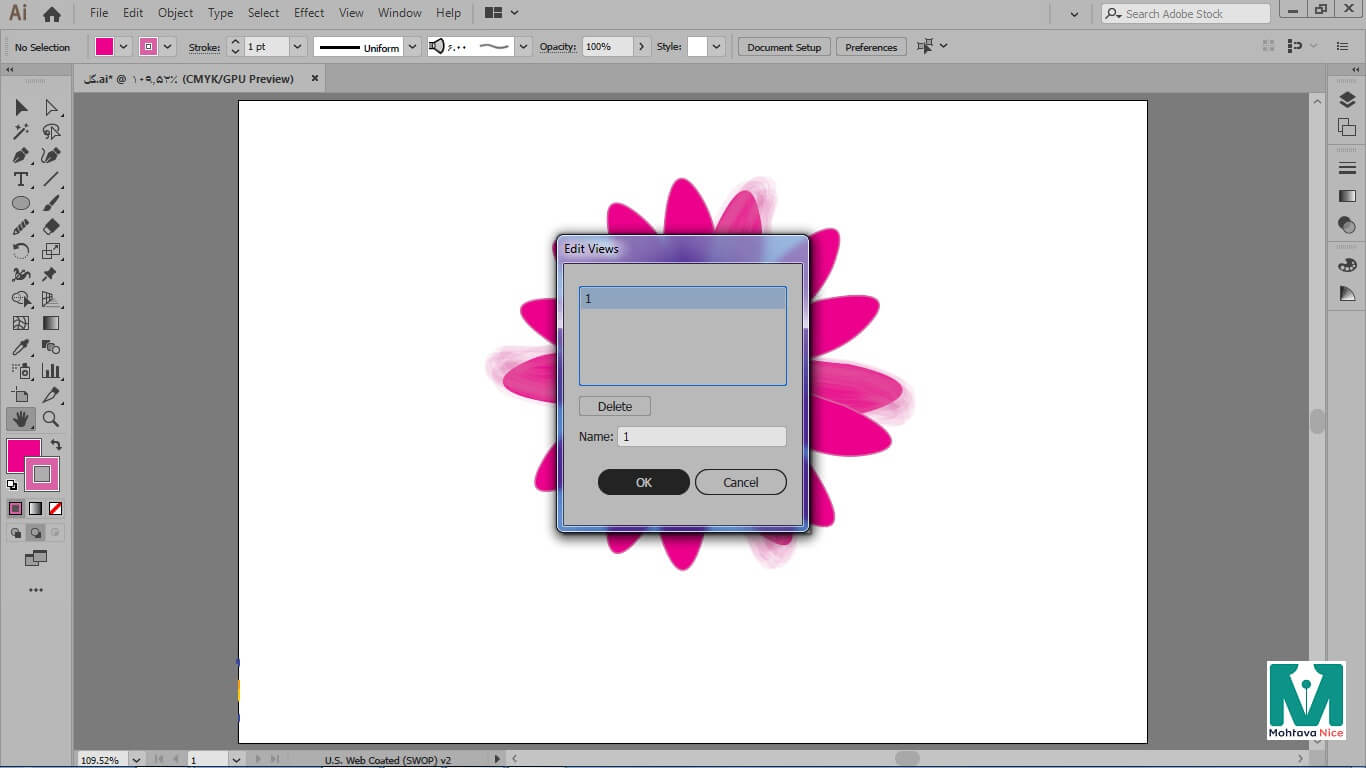Open the Effect menu
1366x768 pixels.
309,13
